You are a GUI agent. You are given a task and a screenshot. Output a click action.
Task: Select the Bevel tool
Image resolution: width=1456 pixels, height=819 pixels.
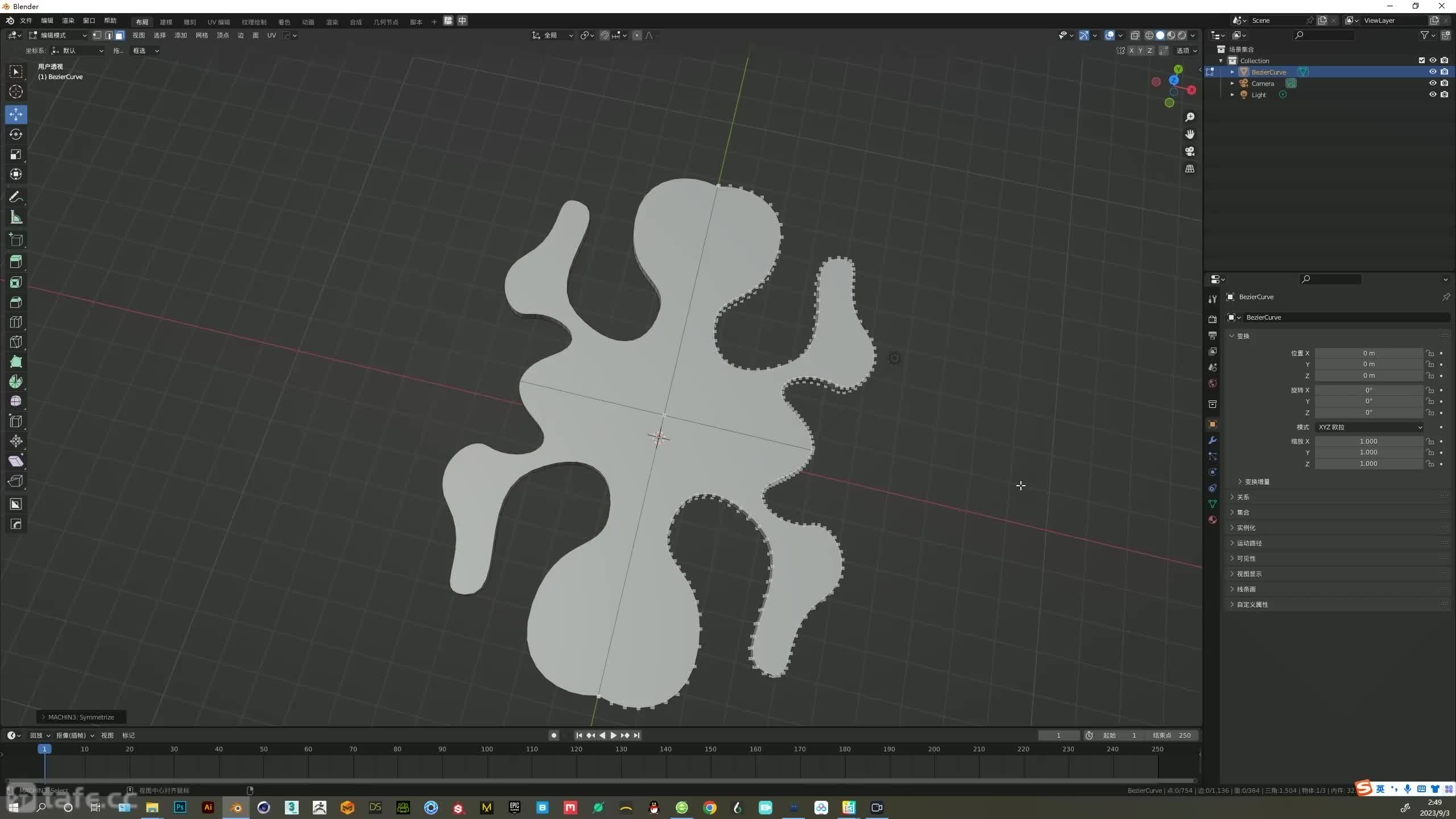point(16,302)
